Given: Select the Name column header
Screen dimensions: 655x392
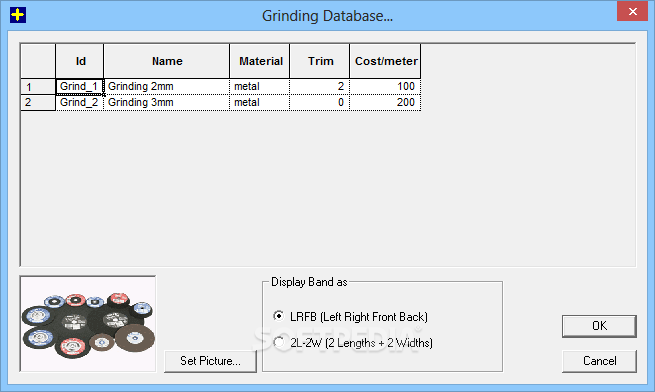Looking at the screenshot, I should click(x=167, y=61).
